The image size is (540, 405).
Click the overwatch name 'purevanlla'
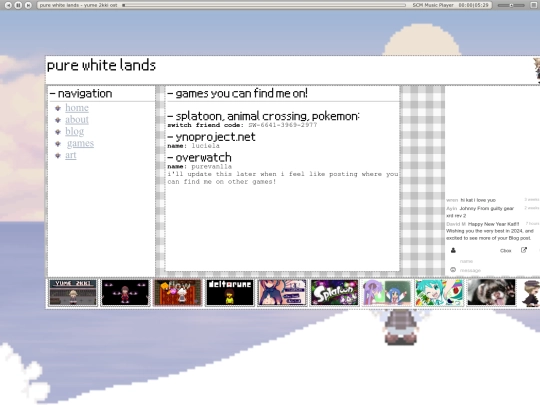(x=211, y=166)
